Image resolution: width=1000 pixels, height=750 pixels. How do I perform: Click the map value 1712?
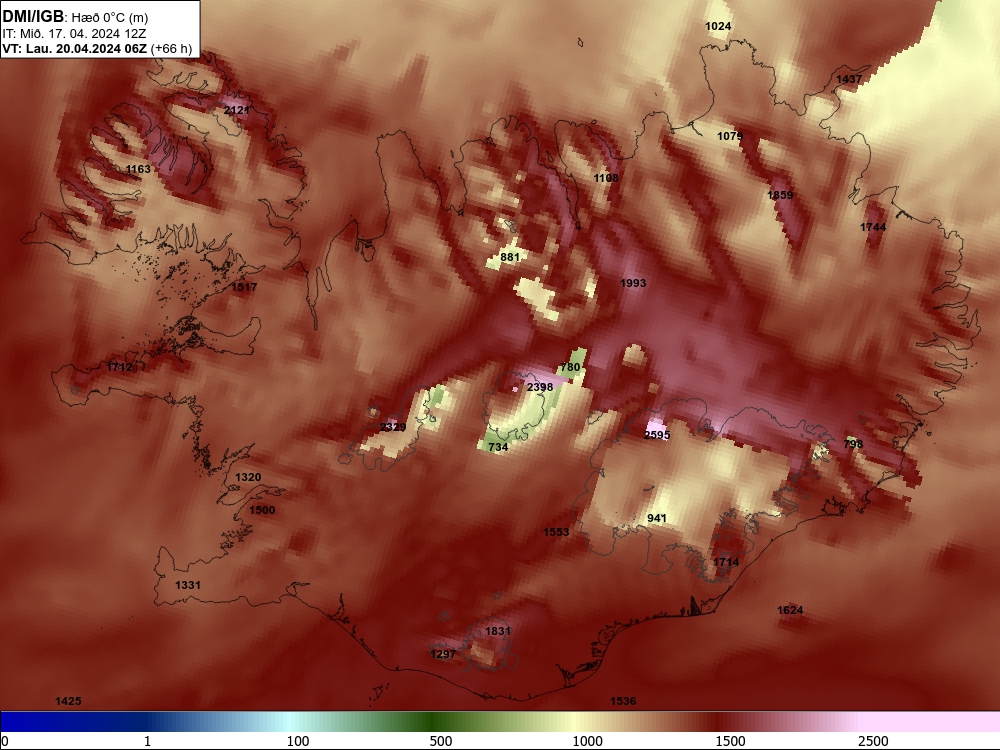click(119, 367)
